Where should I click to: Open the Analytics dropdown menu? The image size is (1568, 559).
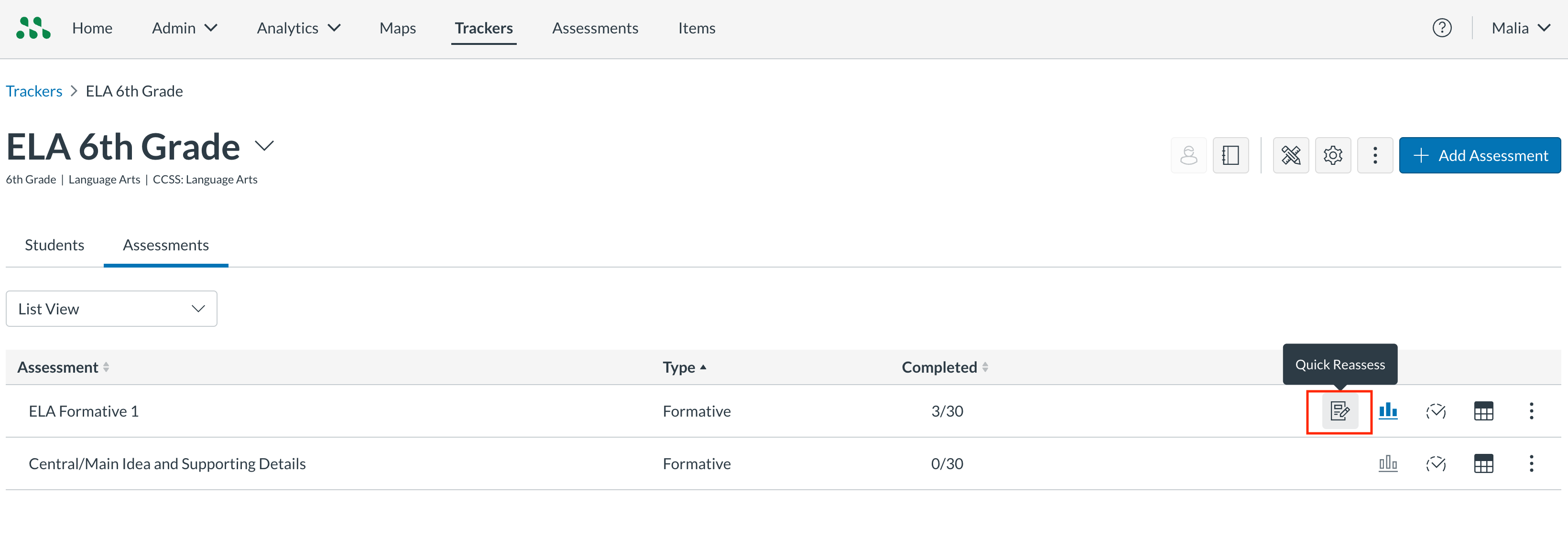point(298,28)
